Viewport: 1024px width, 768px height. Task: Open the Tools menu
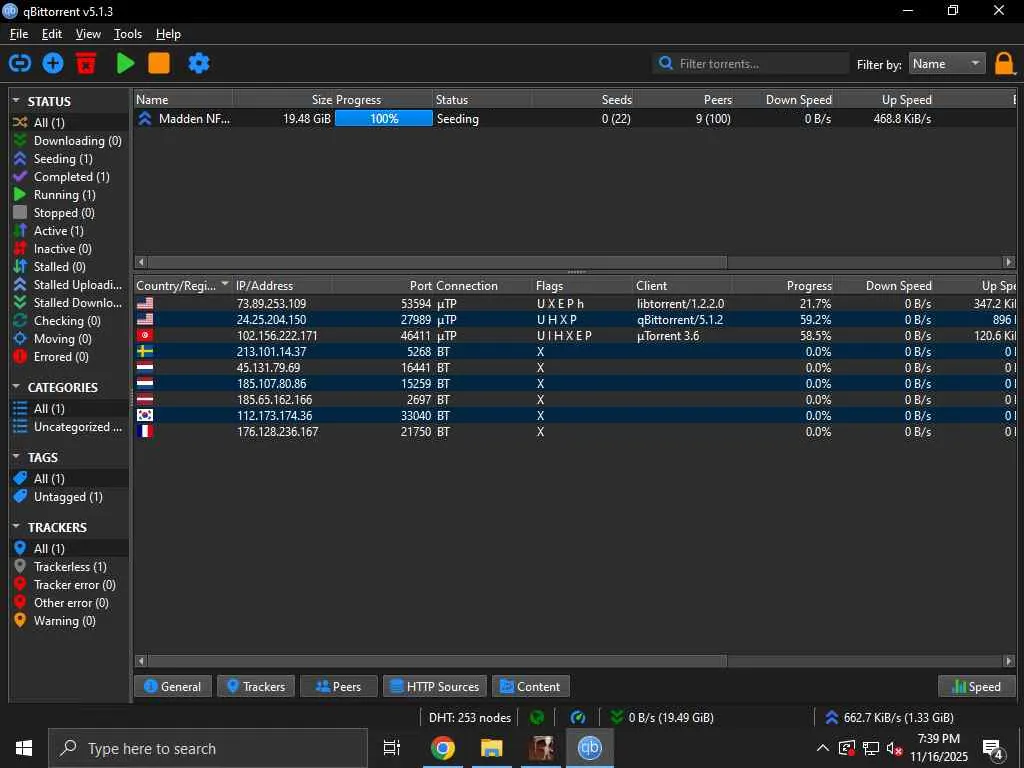127,34
